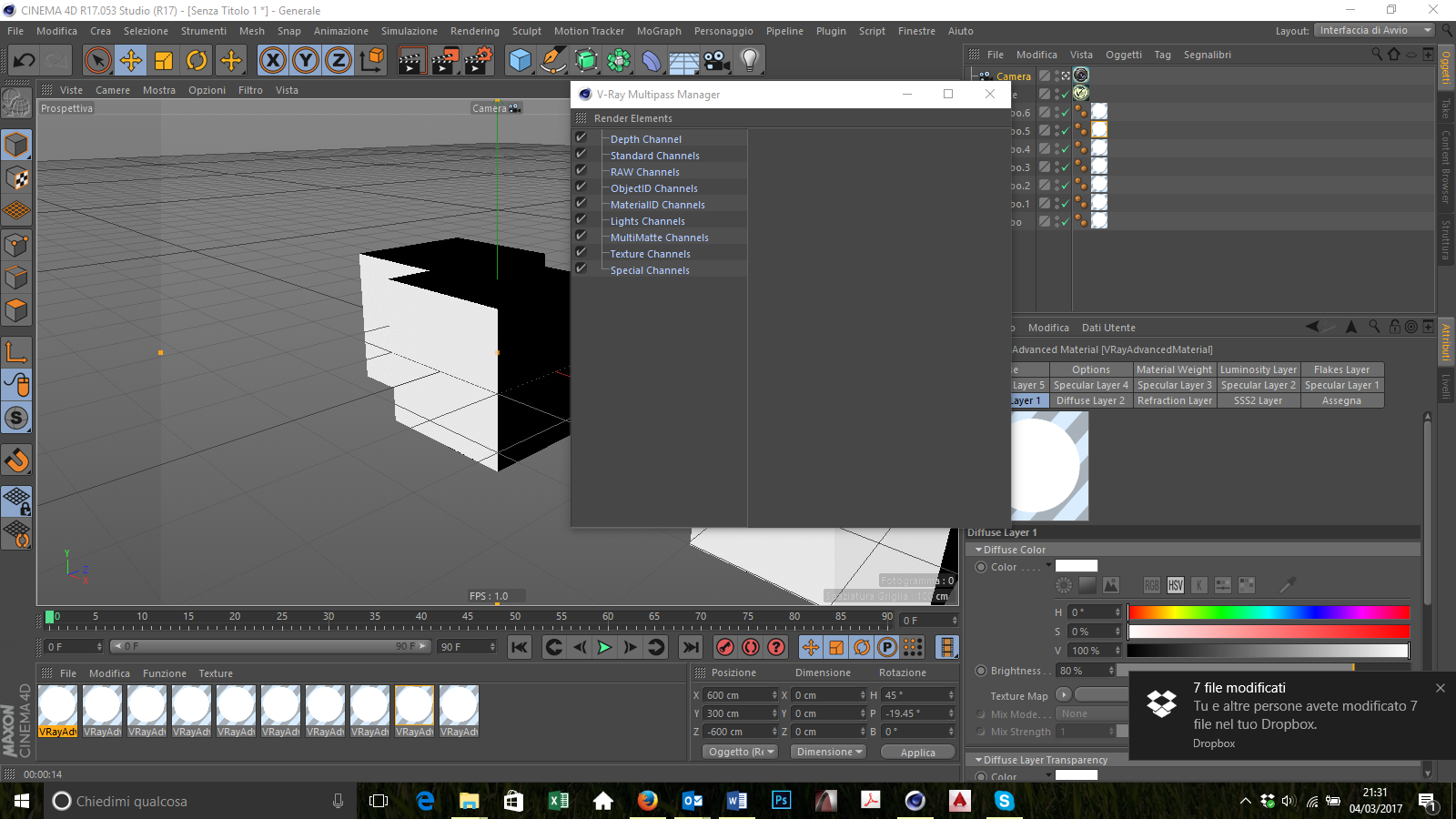
Task: Collapse the Diffuse Color section
Action: pos(979,550)
